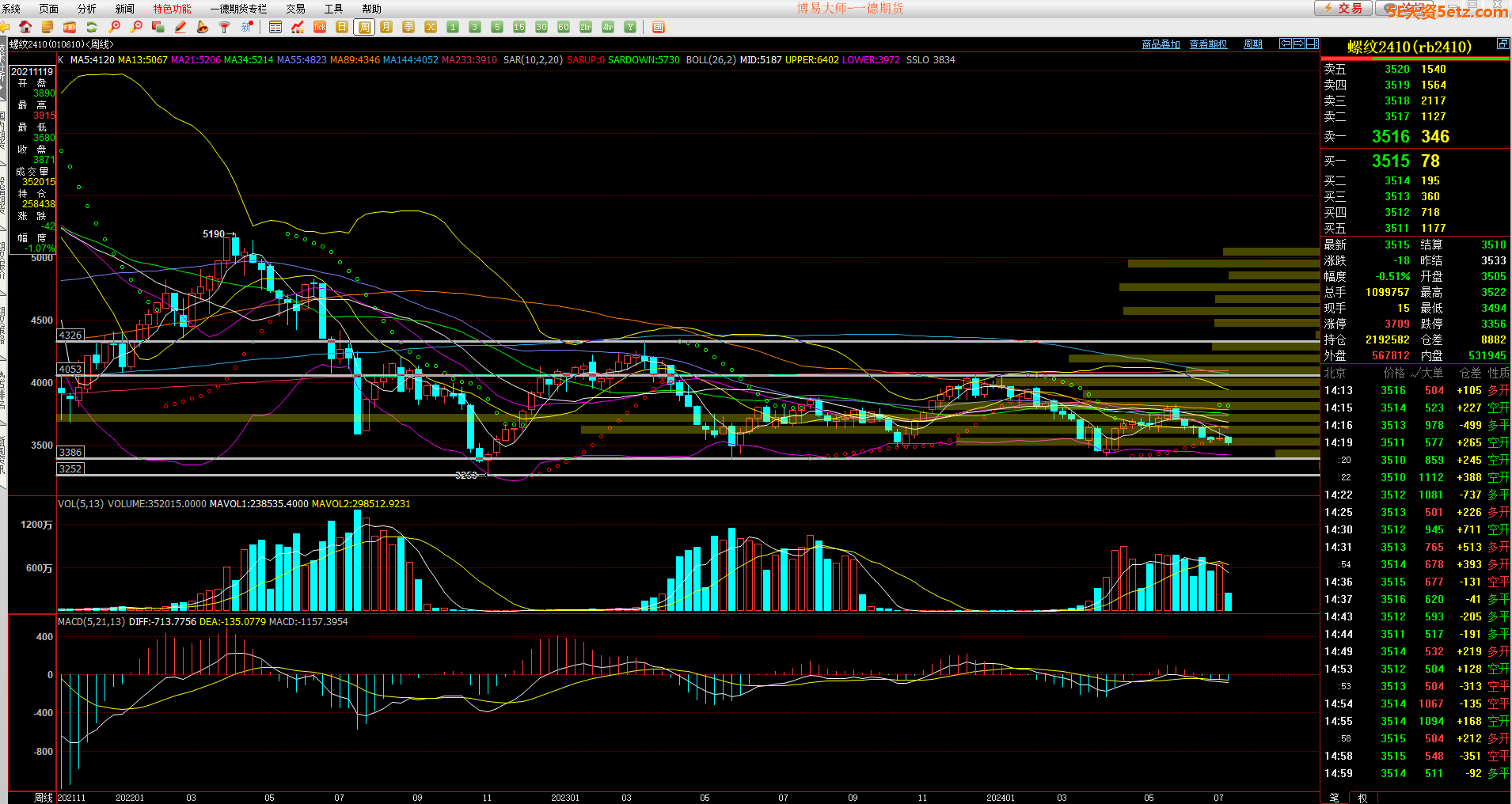This screenshot has height=804, width=1512.
Task: Navigate to previous contract arrow
Action: tap(1286, 44)
